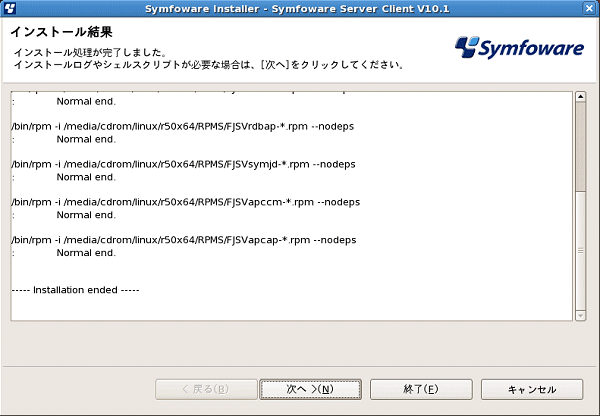Click the Symfoware title bar icon

coord(10,8)
